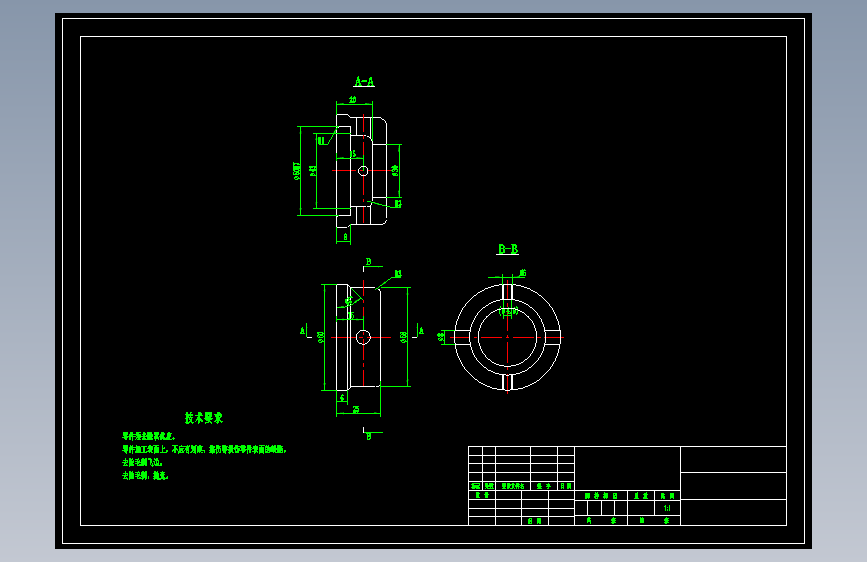867x562 pixels.
Task: Select the A cutting marker left of front view
Action: 302,331
